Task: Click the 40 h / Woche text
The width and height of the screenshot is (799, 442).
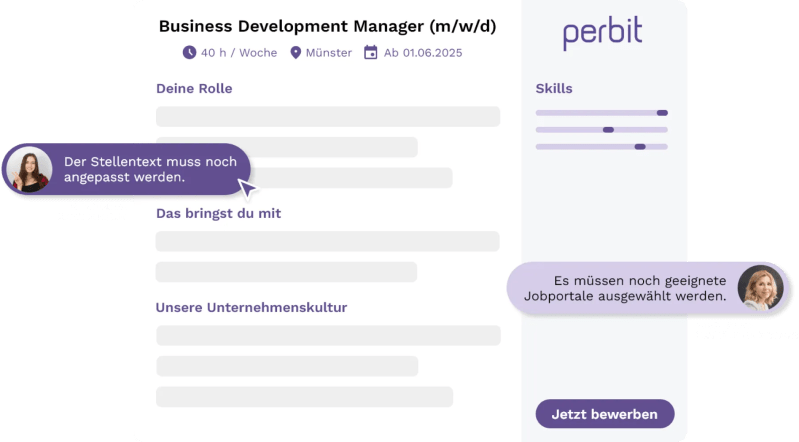Action: pos(239,53)
